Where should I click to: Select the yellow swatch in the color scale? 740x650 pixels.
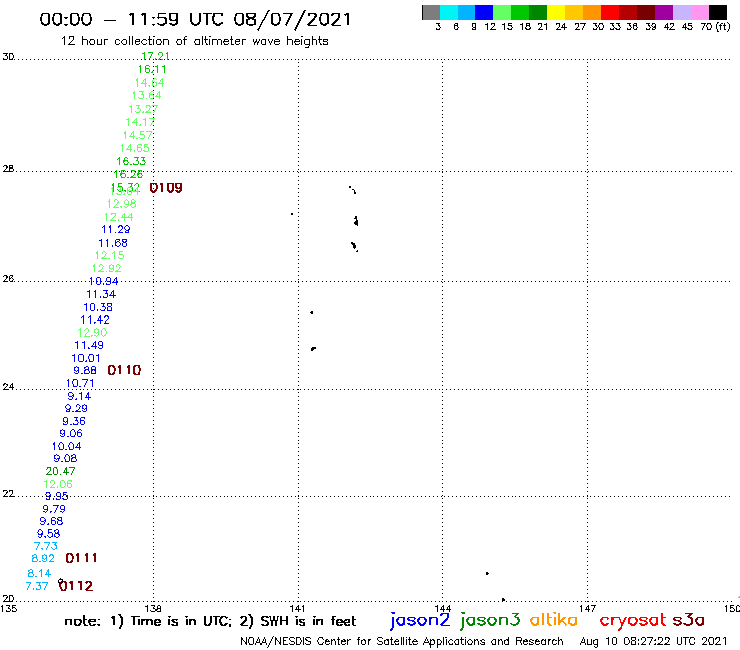556,12
